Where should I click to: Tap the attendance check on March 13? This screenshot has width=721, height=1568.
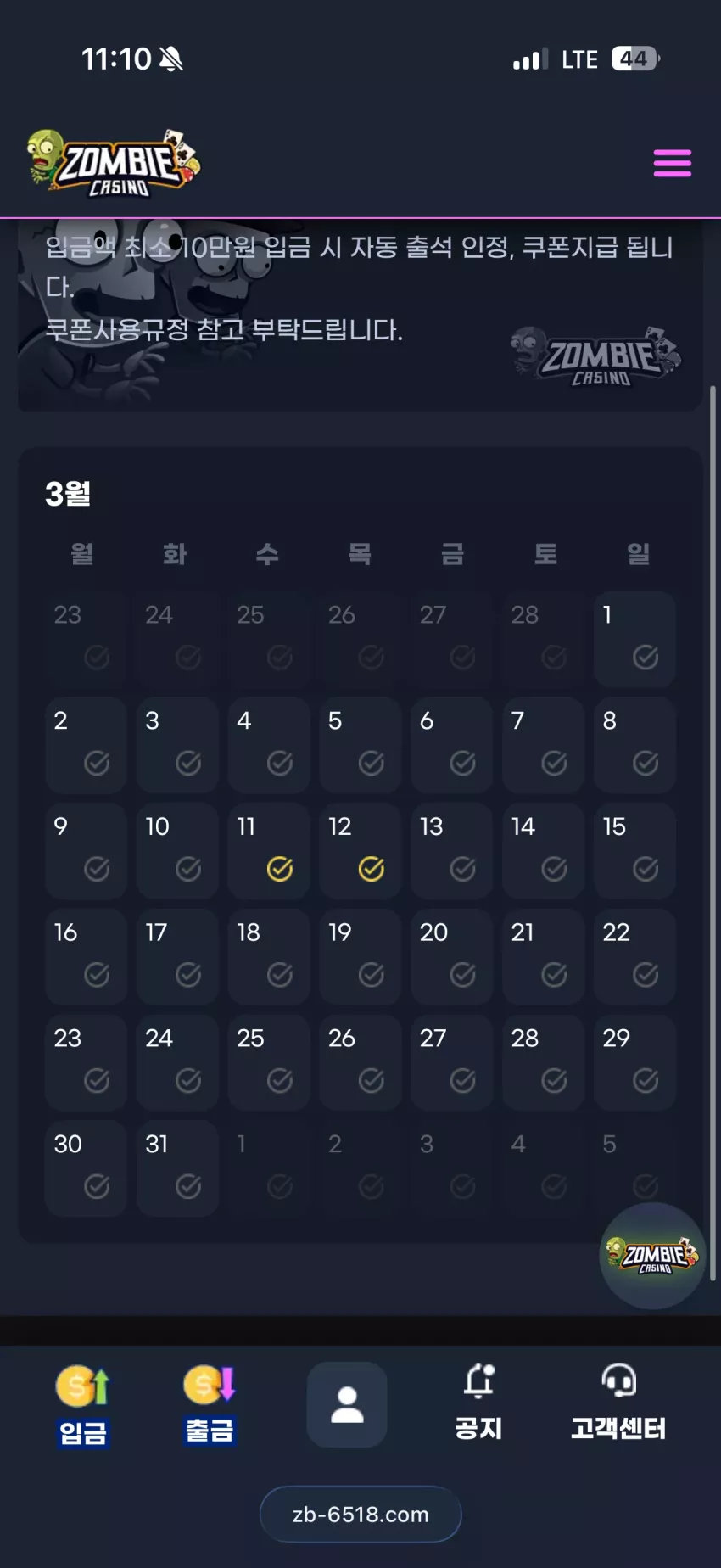(x=462, y=869)
